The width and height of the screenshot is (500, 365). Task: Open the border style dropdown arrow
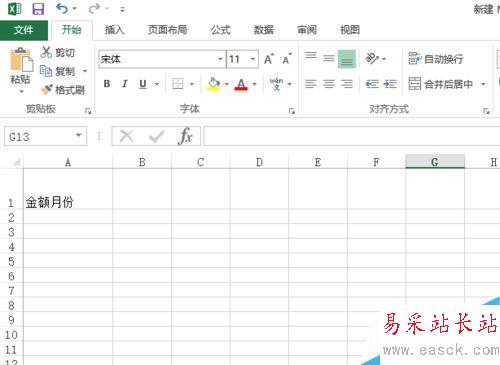(x=191, y=84)
